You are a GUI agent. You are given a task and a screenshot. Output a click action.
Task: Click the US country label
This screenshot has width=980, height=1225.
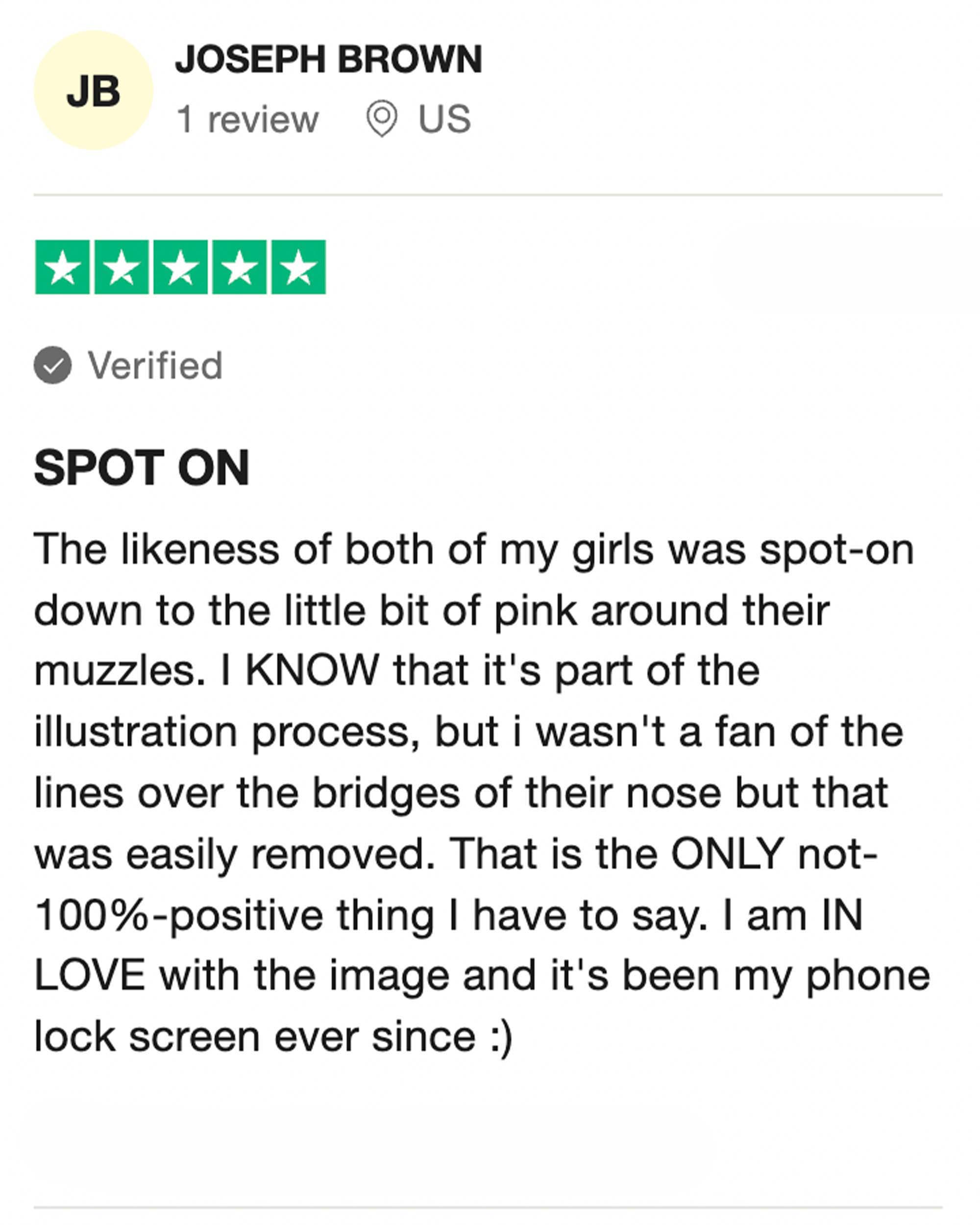(x=444, y=120)
